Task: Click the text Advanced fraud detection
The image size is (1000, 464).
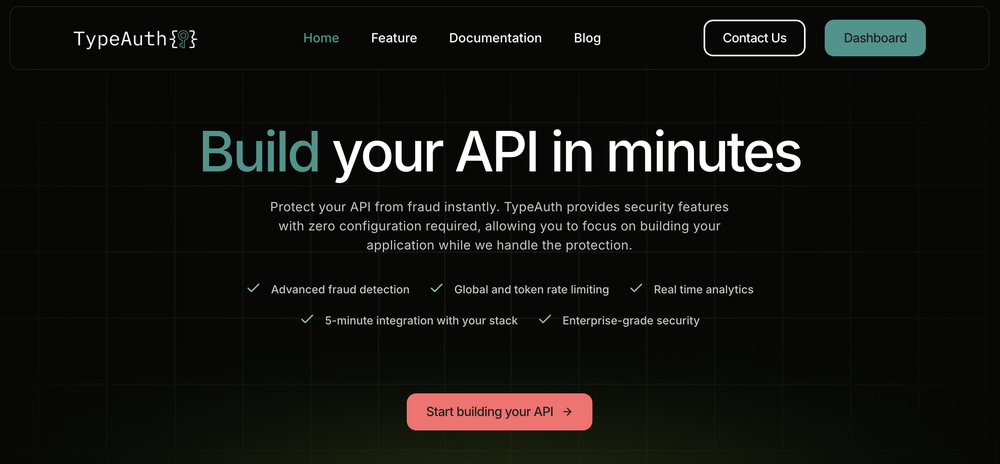Action: pos(340,289)
